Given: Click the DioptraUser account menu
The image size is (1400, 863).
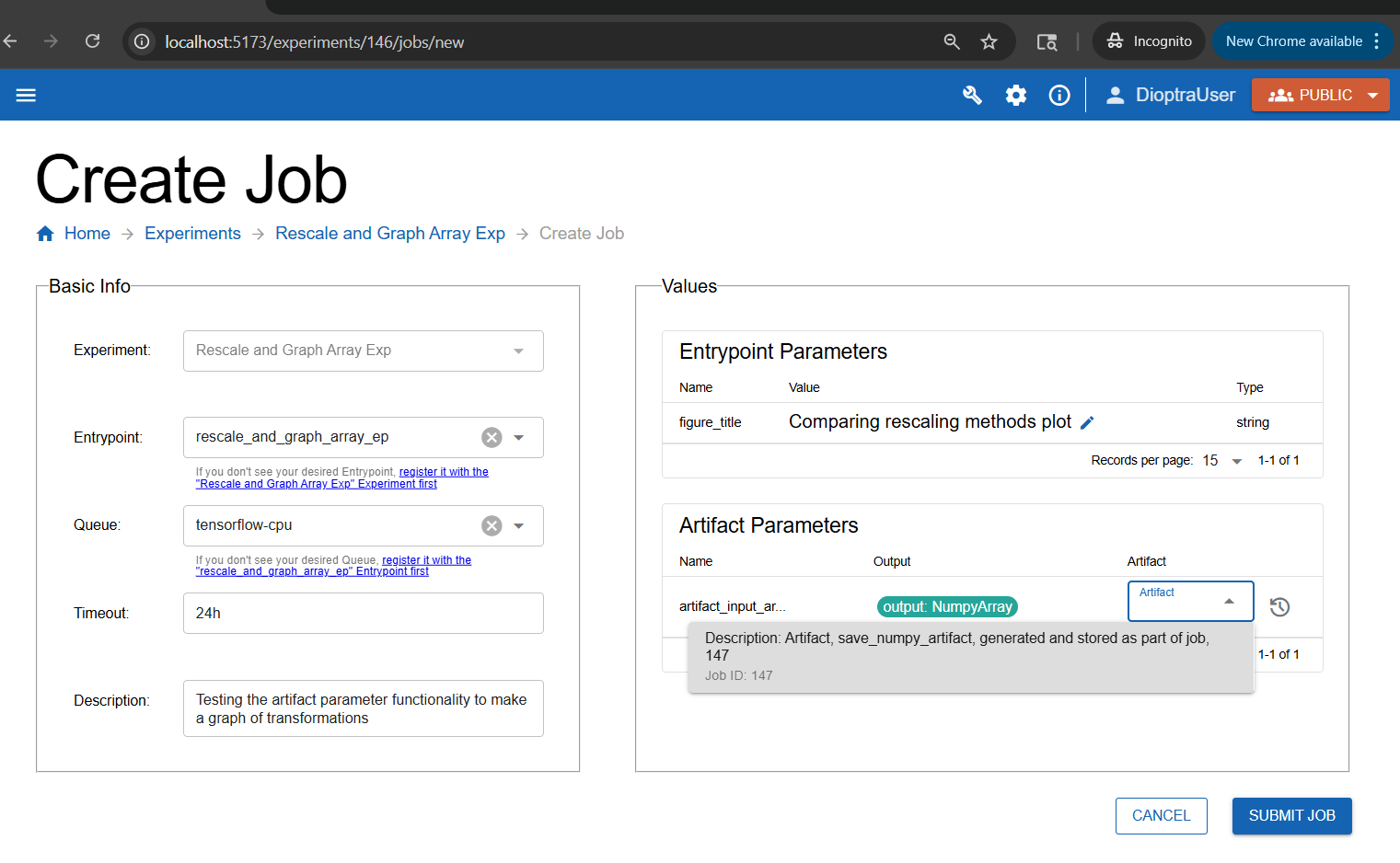Looking at the screenshot, I should coord(1170,95).
